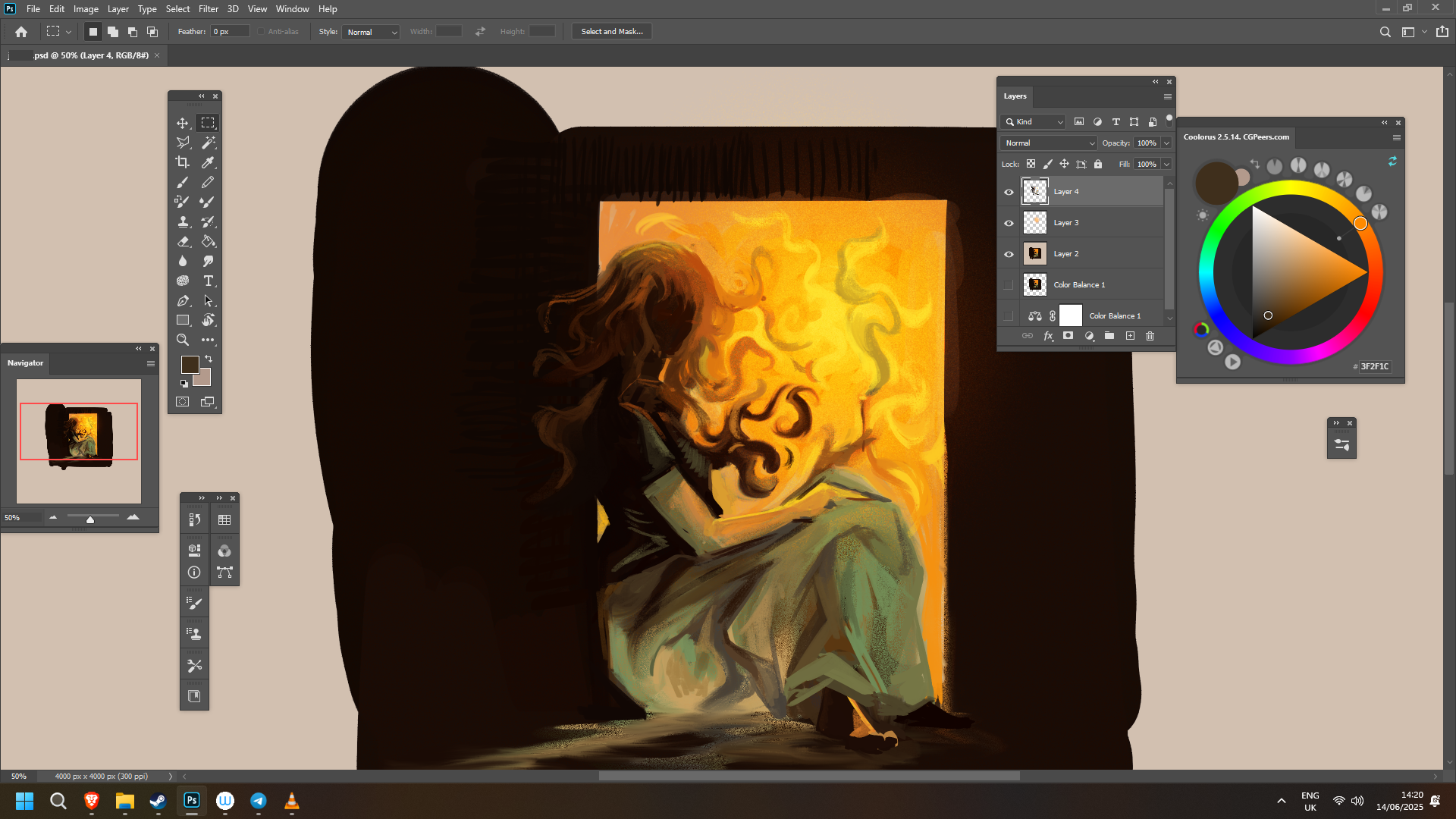Delete layer with the trash icon
The width and height of the screenshot is (1456, 819).
pos(1150,336)
